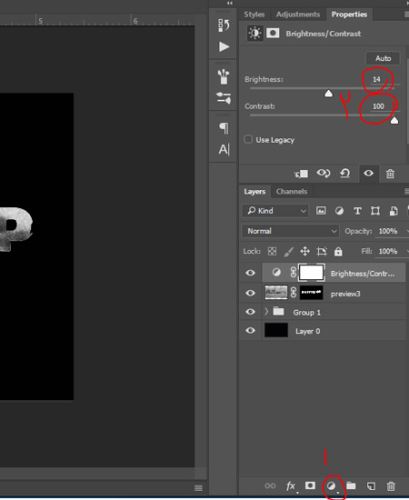Hide the preview3 layer
Image resolution: width=409 pixels, height=500 pixels.
250,293
